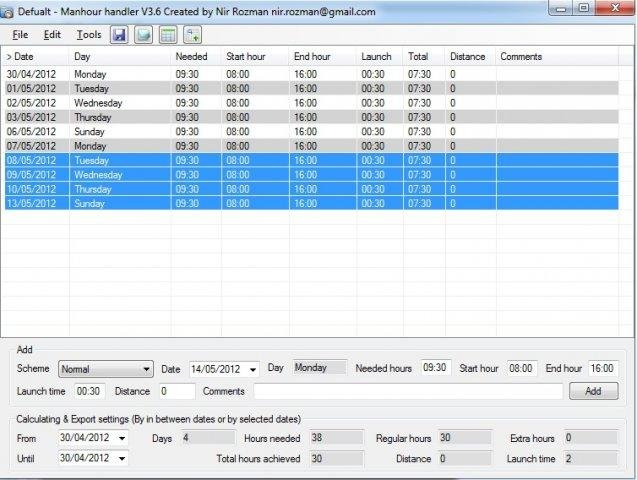The height and width of the screenshot is (480, 637).
Task: Click the Days value field showing 4
Action: pyautogui.click(x=208, y=438)
